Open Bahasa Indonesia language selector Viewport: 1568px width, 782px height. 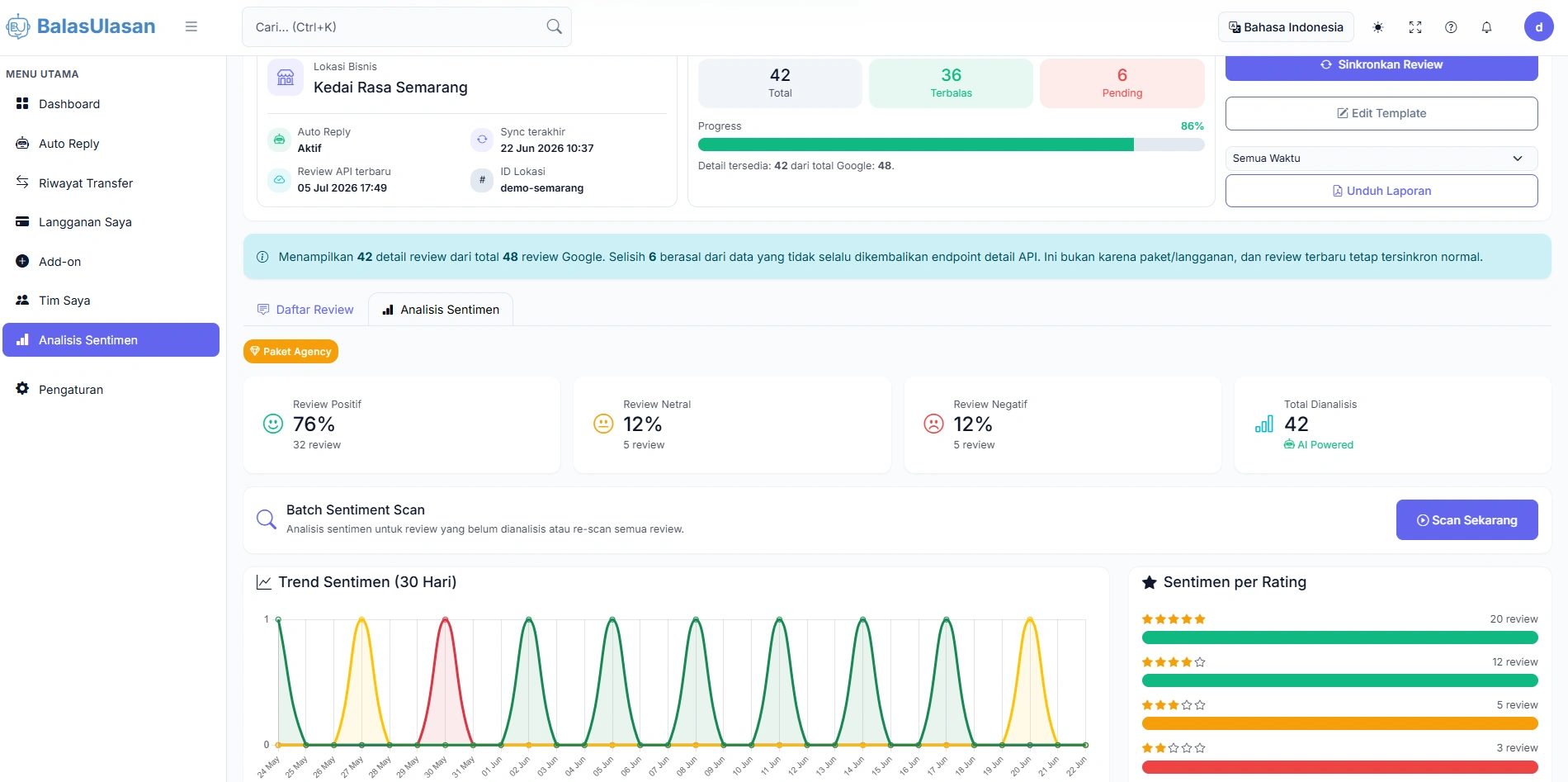[x=1286, y=27]
